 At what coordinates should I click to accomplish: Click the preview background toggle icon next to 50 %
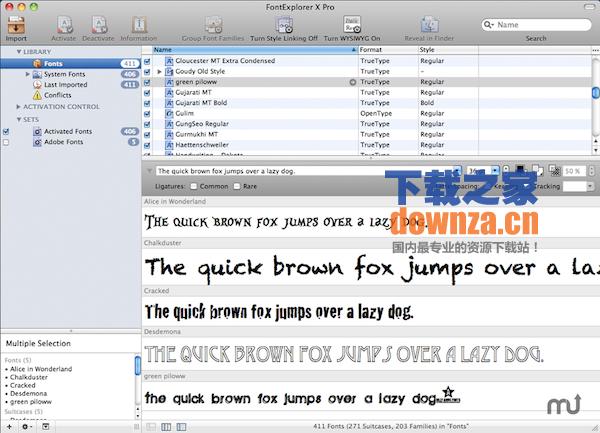tap(553, 170)
